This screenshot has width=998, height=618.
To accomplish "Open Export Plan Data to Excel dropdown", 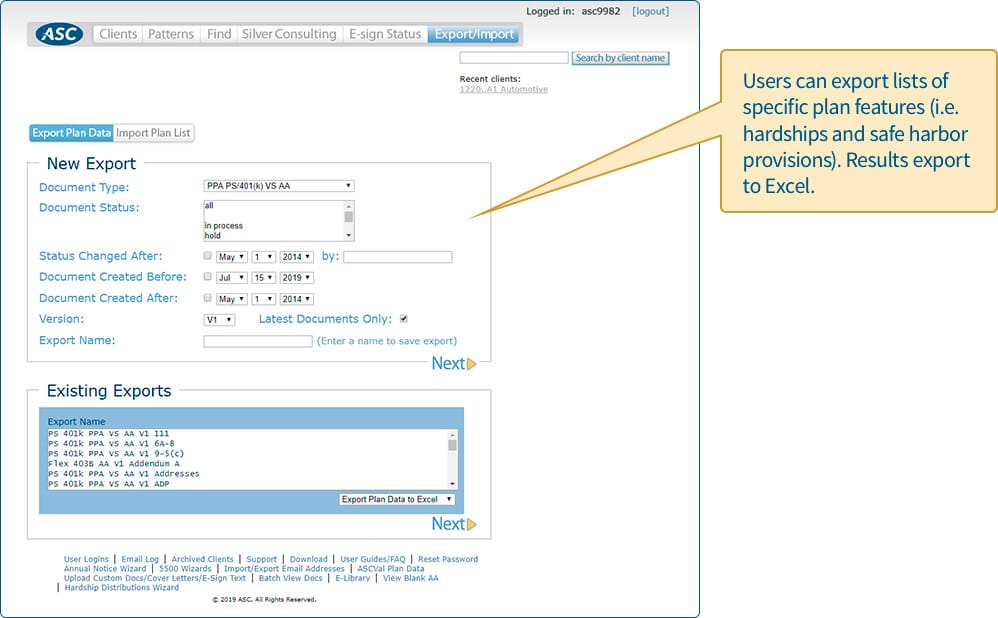I will coord(397,499).
